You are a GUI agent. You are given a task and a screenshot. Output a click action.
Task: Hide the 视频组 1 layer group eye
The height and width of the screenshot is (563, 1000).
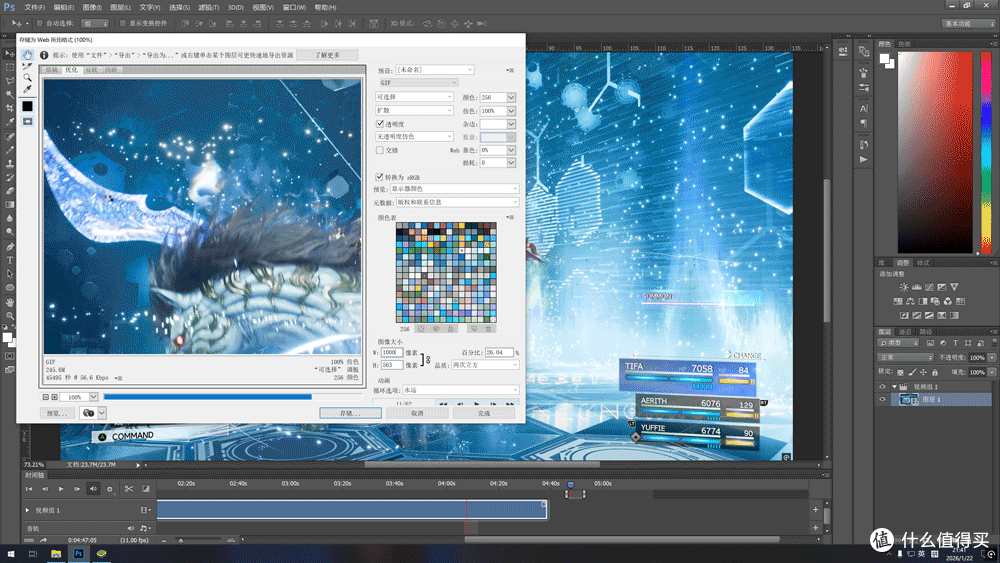point(883,386)
